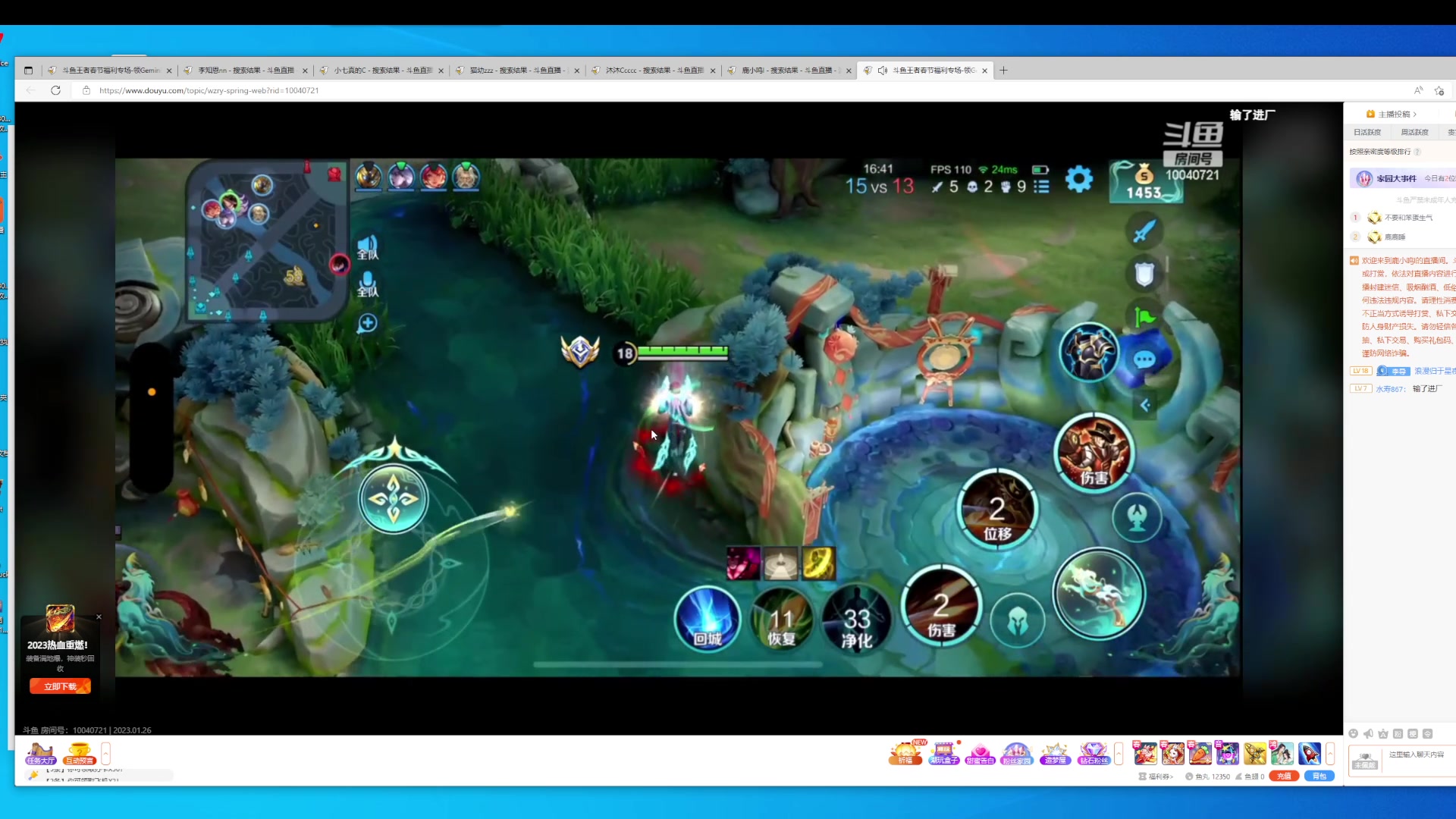Image resolution: width=1456 pixels, height=819 pixels.
Task: Click the chat input field
Action: tap(1418, 760)
